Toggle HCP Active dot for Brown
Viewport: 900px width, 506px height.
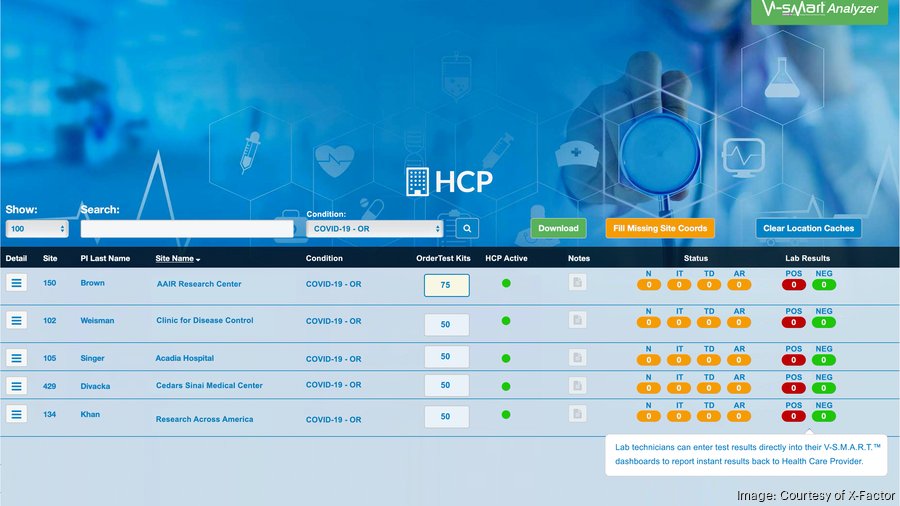(506, 283)
